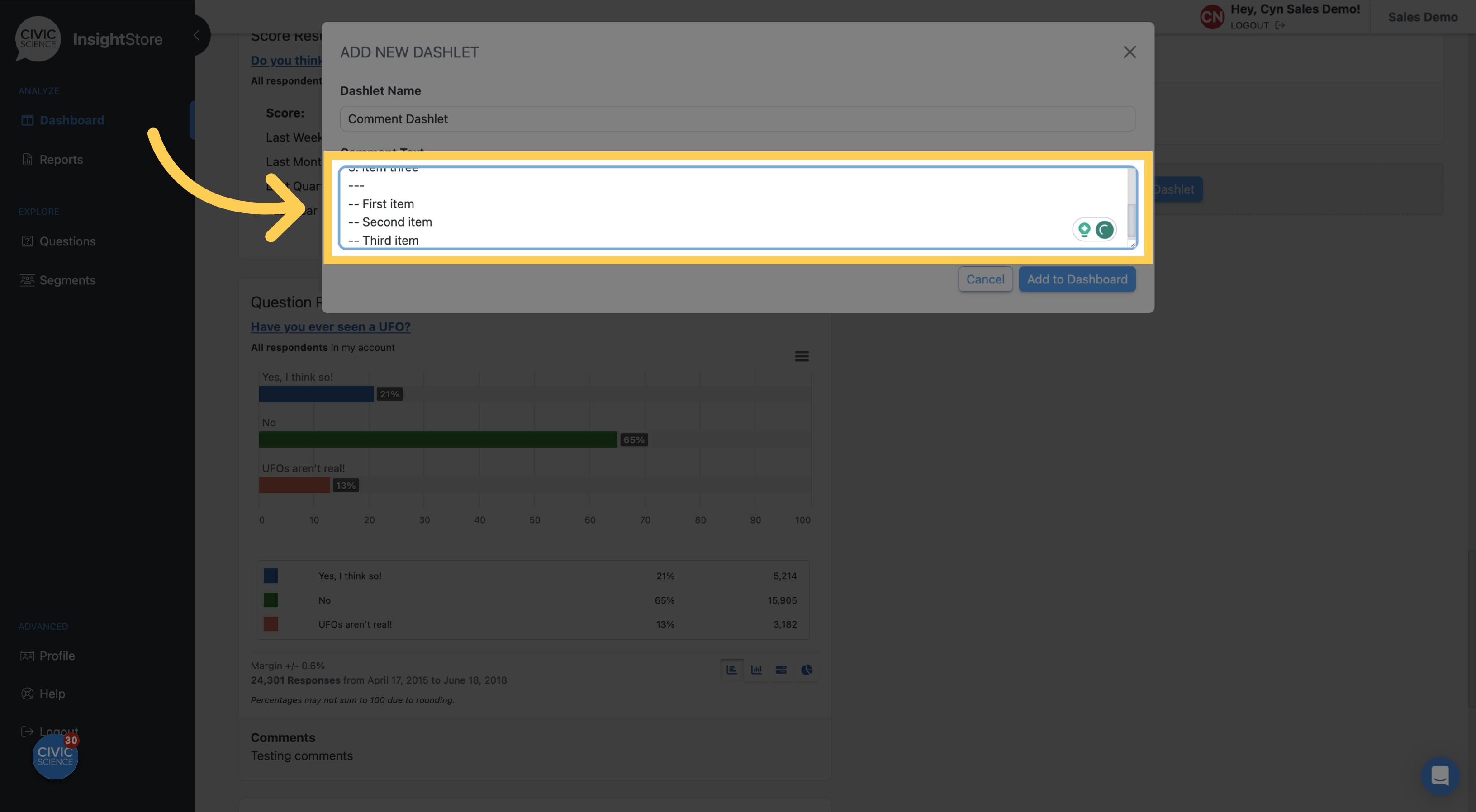
Task: Click the Dashlet Name input field
Action: (737, 118)
